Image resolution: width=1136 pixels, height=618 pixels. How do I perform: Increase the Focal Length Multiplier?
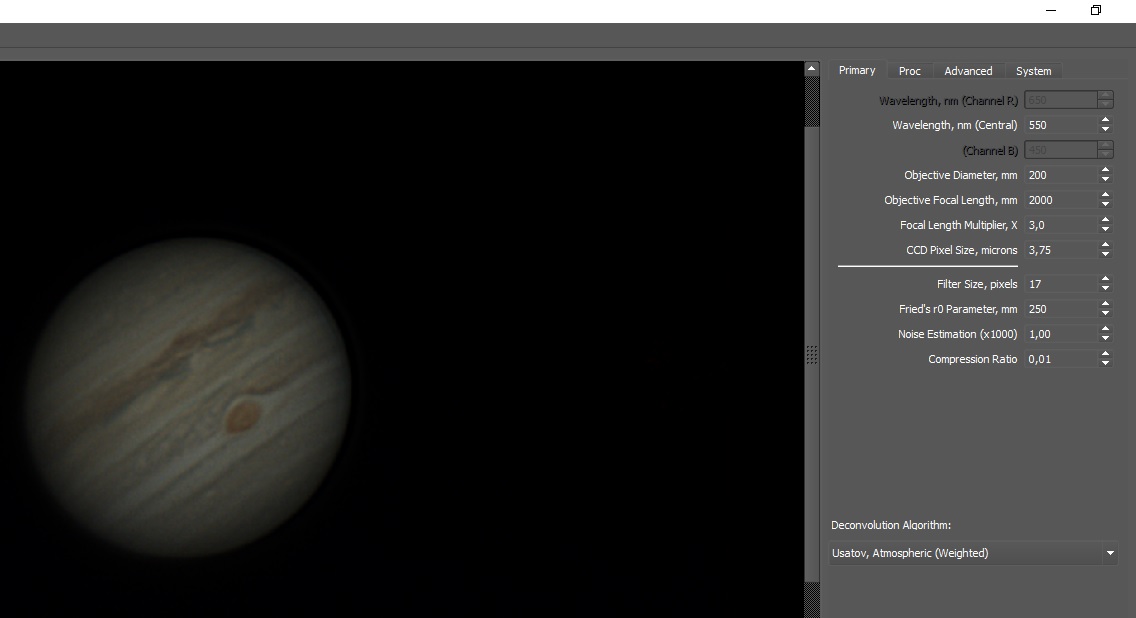coord(1105,221)
